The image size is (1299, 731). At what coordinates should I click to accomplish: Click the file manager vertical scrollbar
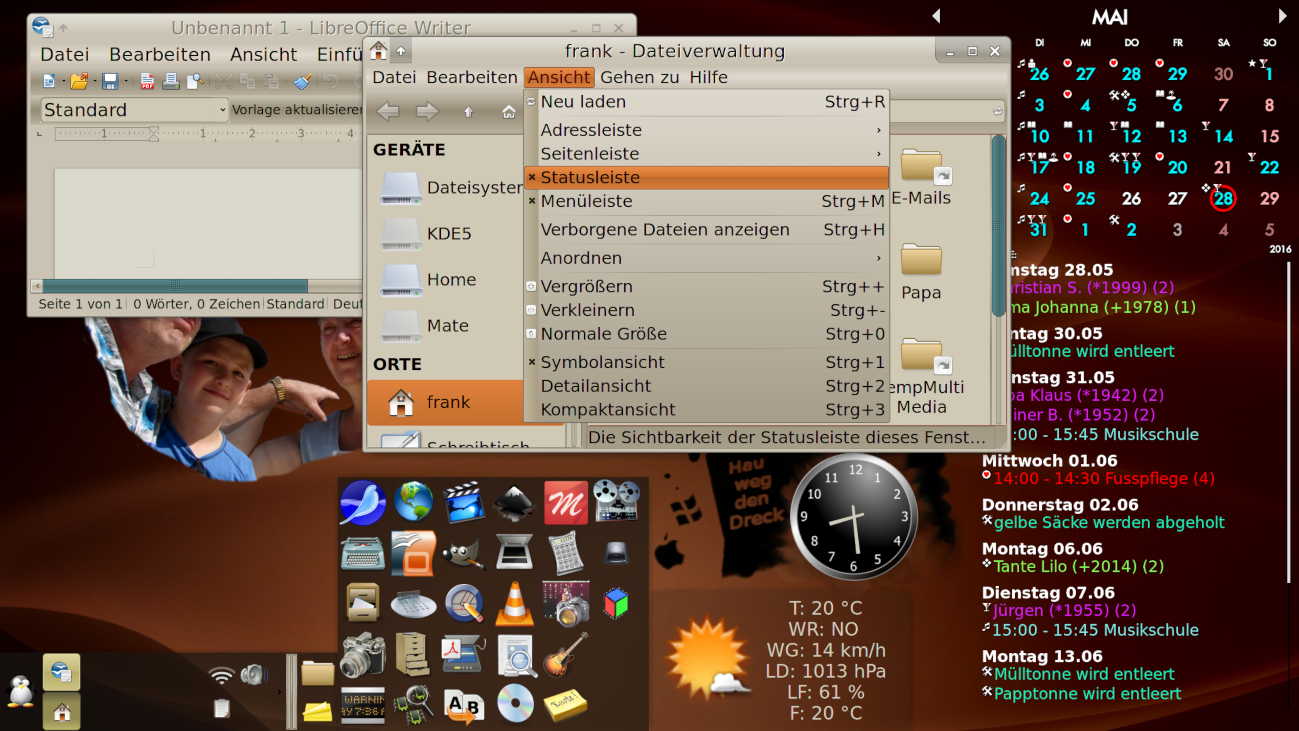[x=997, y=228]
